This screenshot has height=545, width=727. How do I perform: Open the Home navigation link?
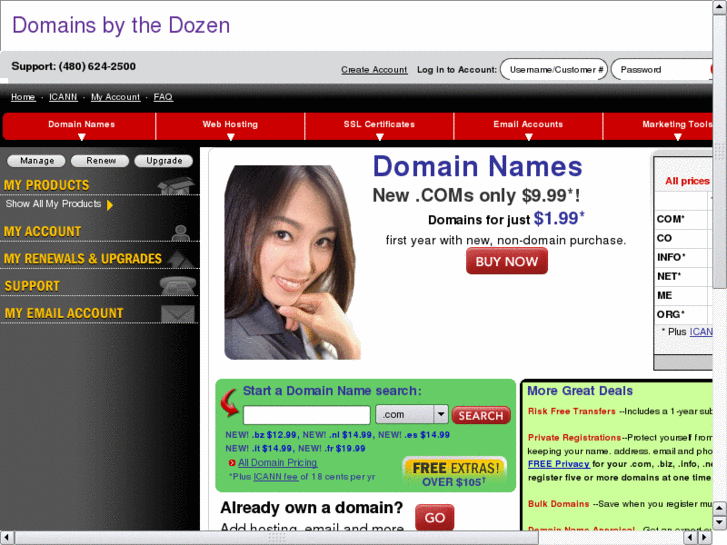[23, 97]
